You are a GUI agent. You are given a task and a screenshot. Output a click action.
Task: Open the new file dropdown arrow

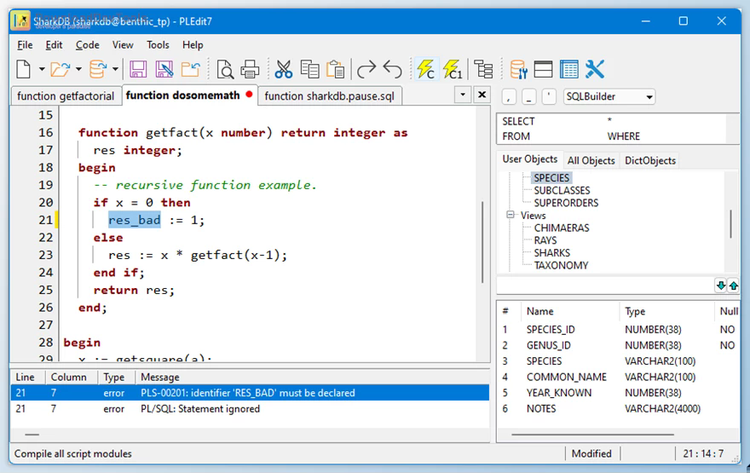(x=42, y=69)
